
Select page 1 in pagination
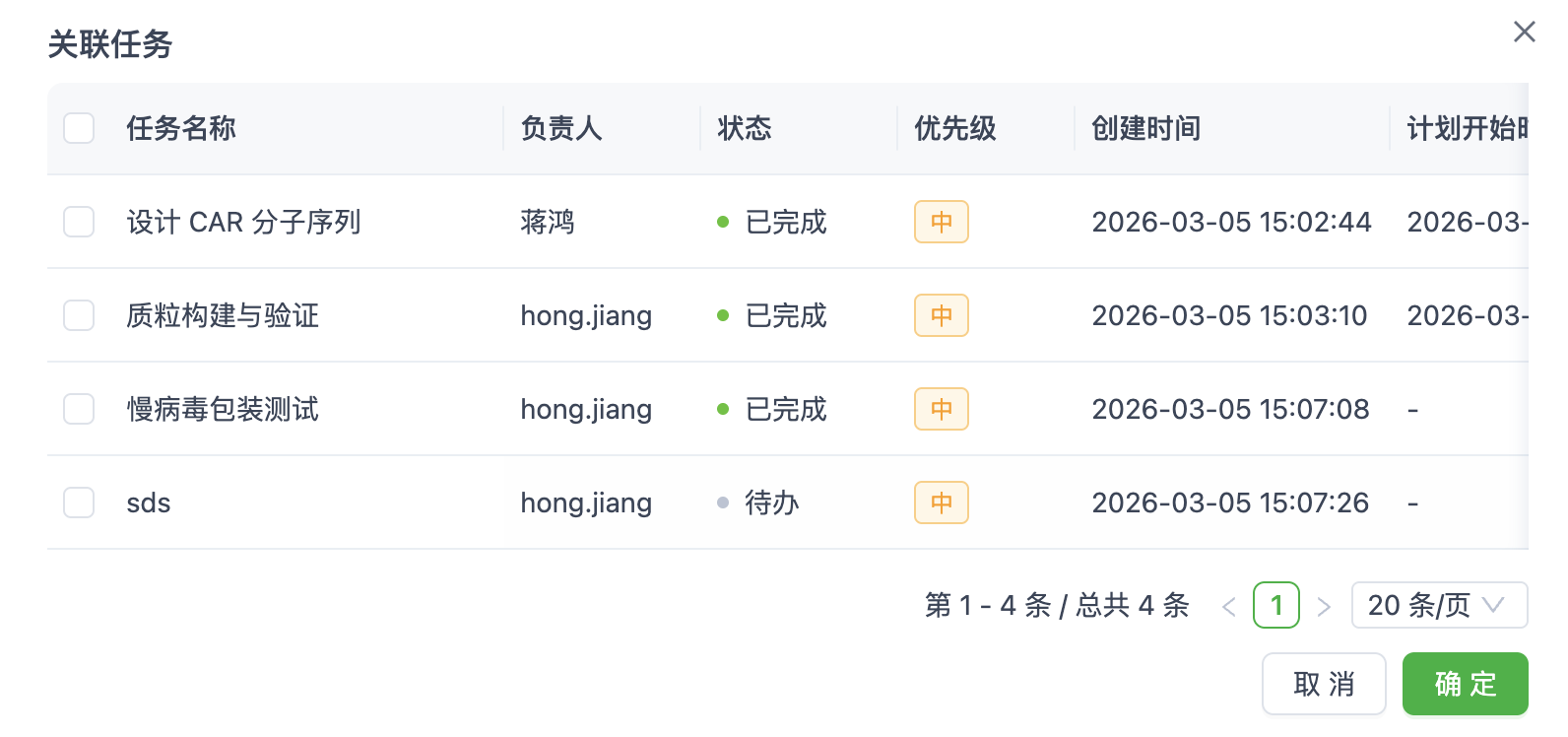click(x=1275, y=605)
